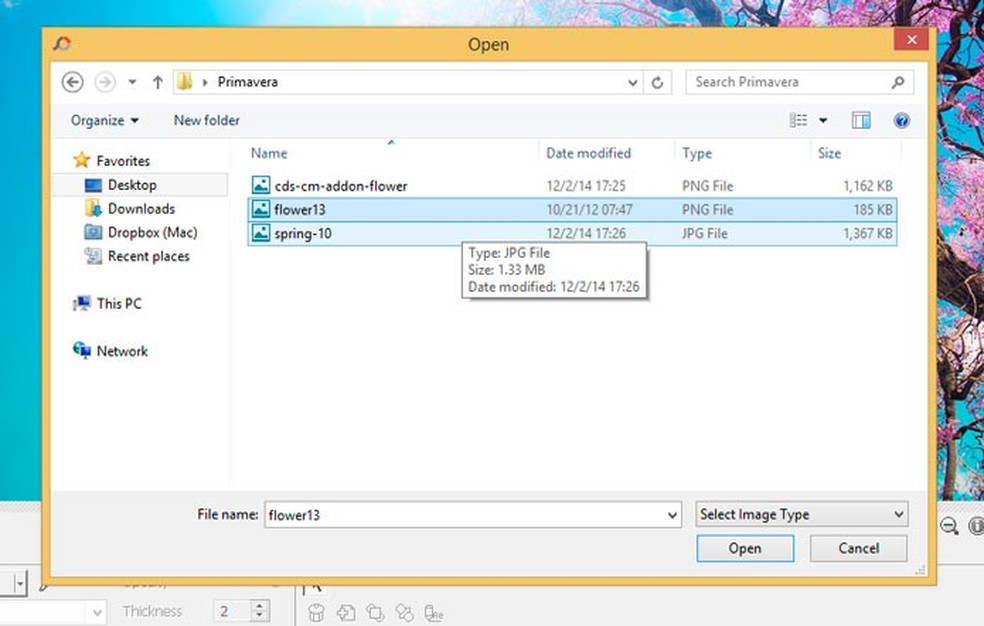
Task: Click the Forward navigation arrow
Action: (x=105, y=82)
